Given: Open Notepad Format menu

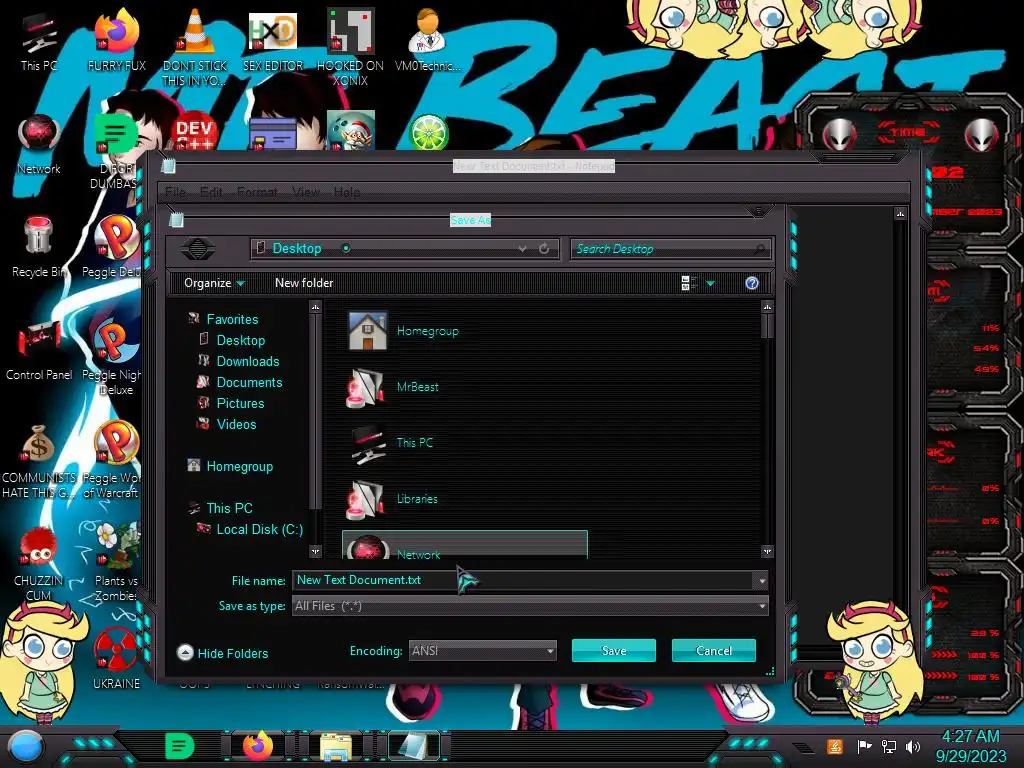Looking at the screenshot, I should [257, 192].
